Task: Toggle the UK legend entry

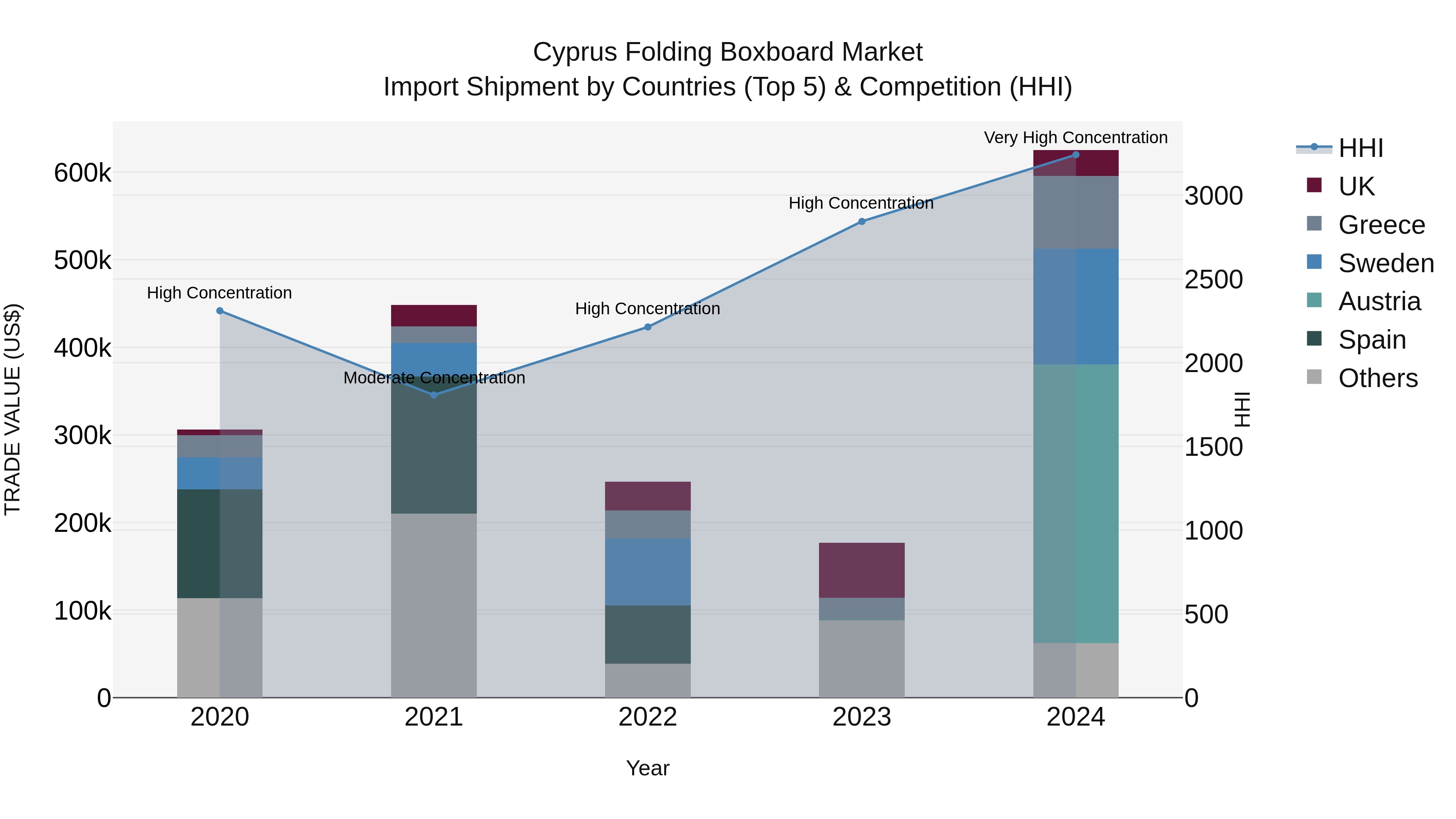Action: (x=1341, y=186)
